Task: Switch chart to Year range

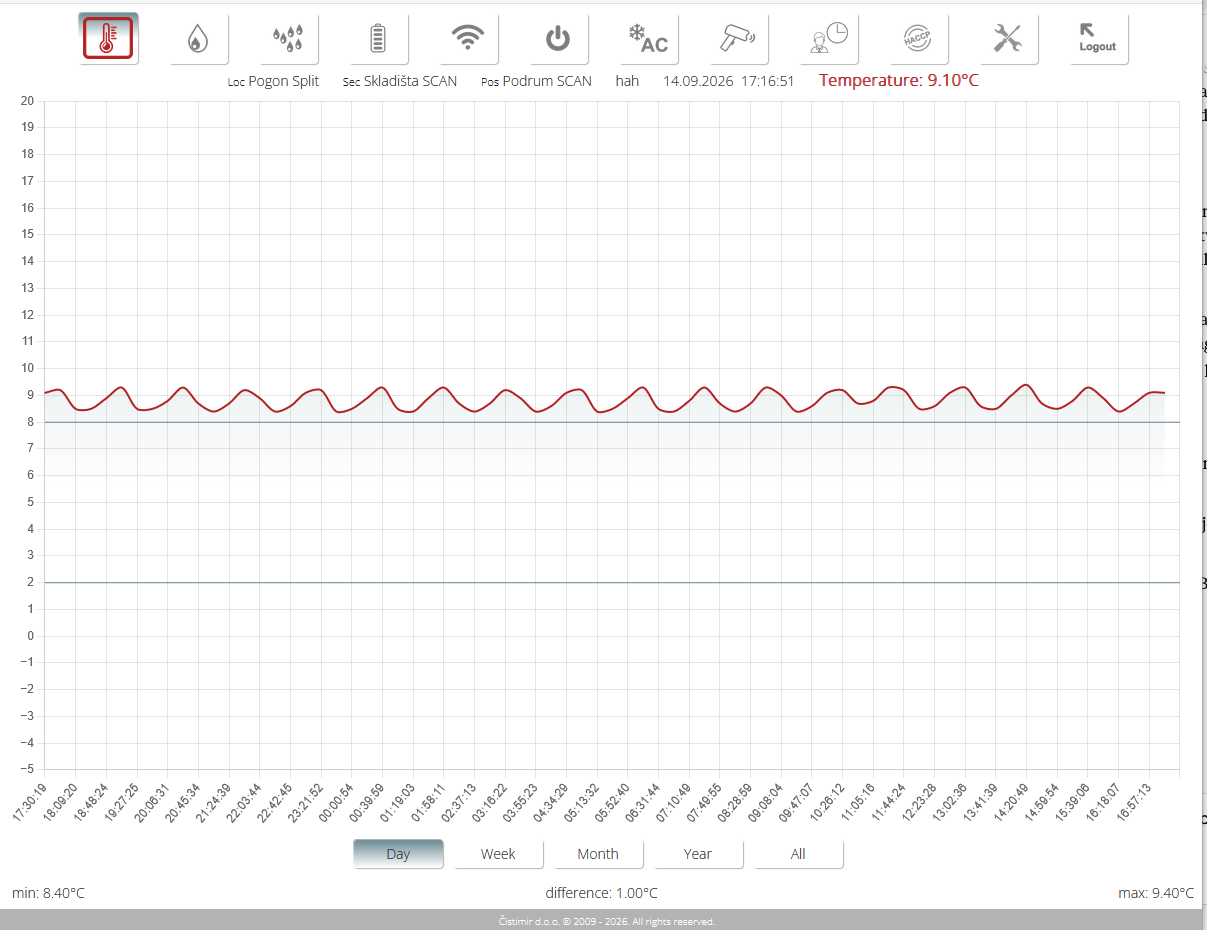Action: [698, 854]
